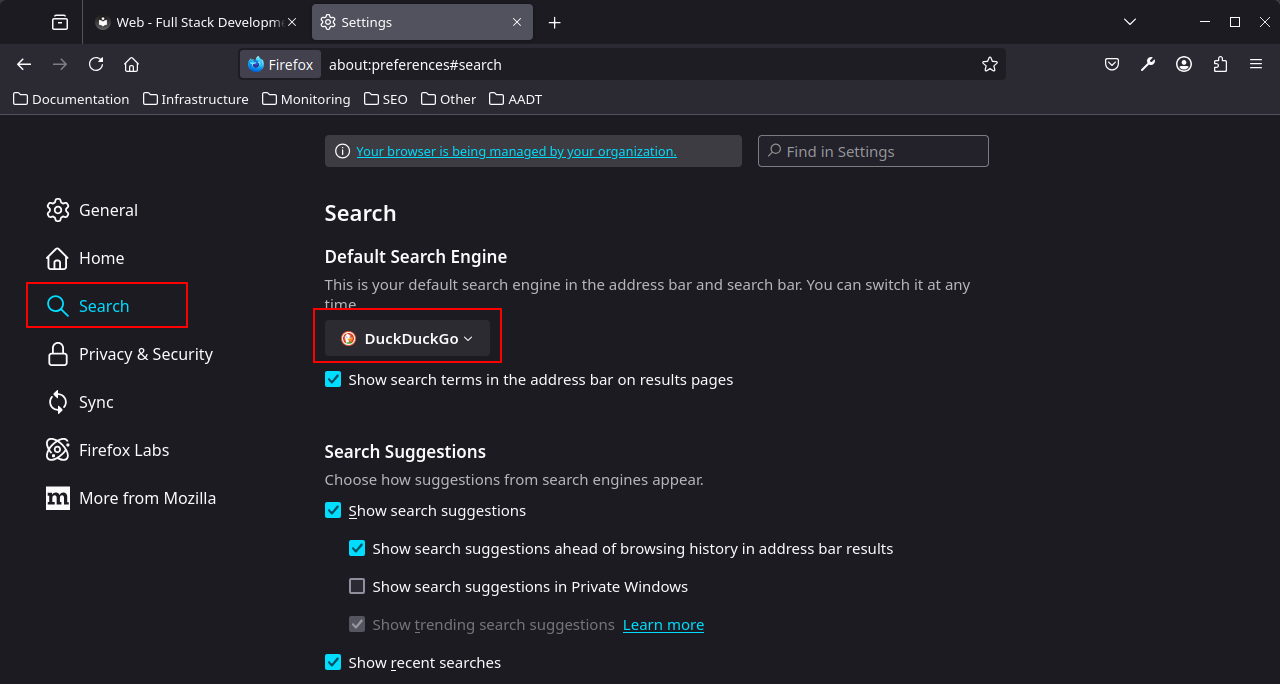Click the Find in Settings search field
This screenshot has height=684, width=1280.
coord(873,151)
